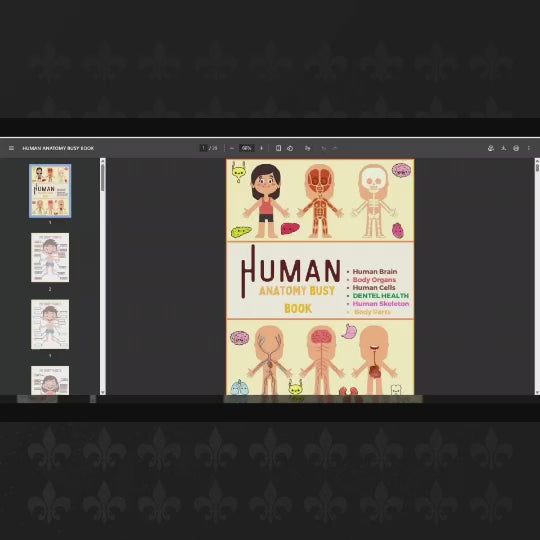Click the redo arrow icon
Screen dimensions: 540x540
pos(335,148)
